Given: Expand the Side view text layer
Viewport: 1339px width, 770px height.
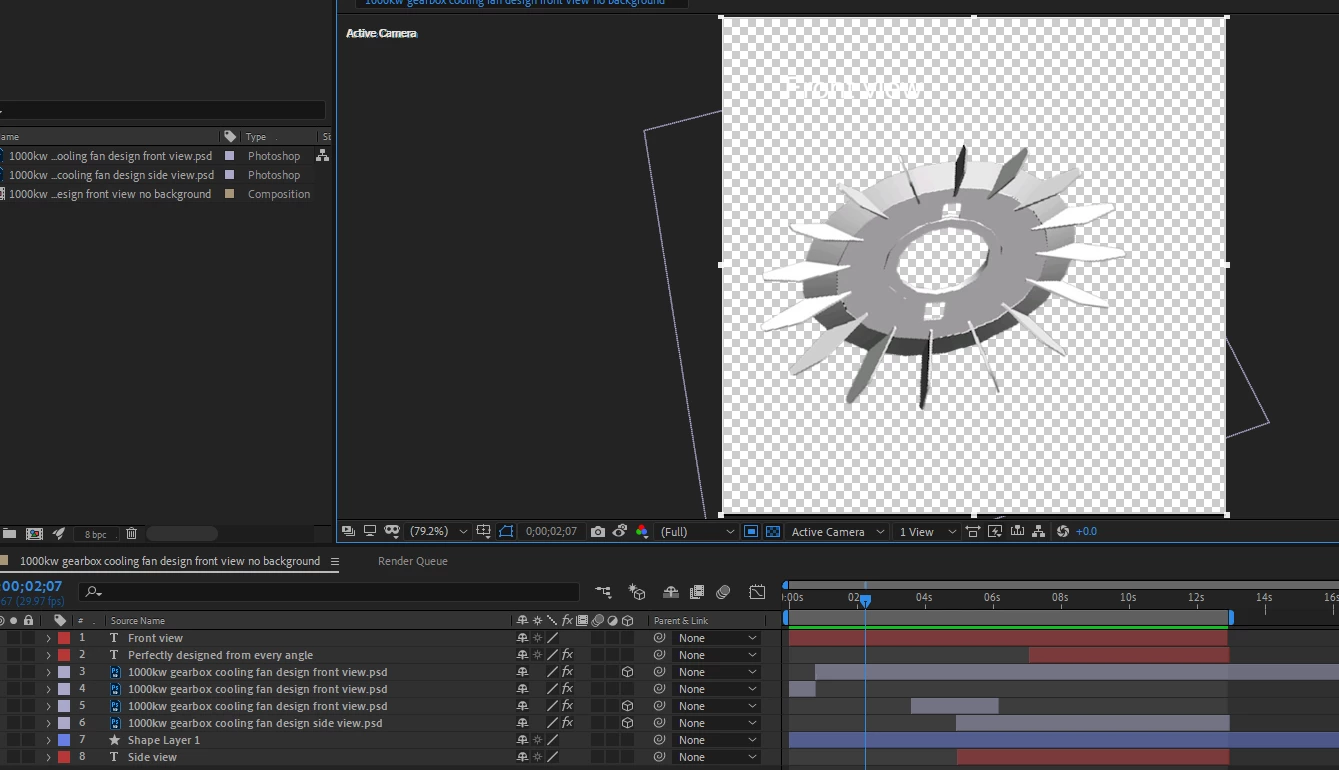Looking at the screenshot, I should pos(48,757).
